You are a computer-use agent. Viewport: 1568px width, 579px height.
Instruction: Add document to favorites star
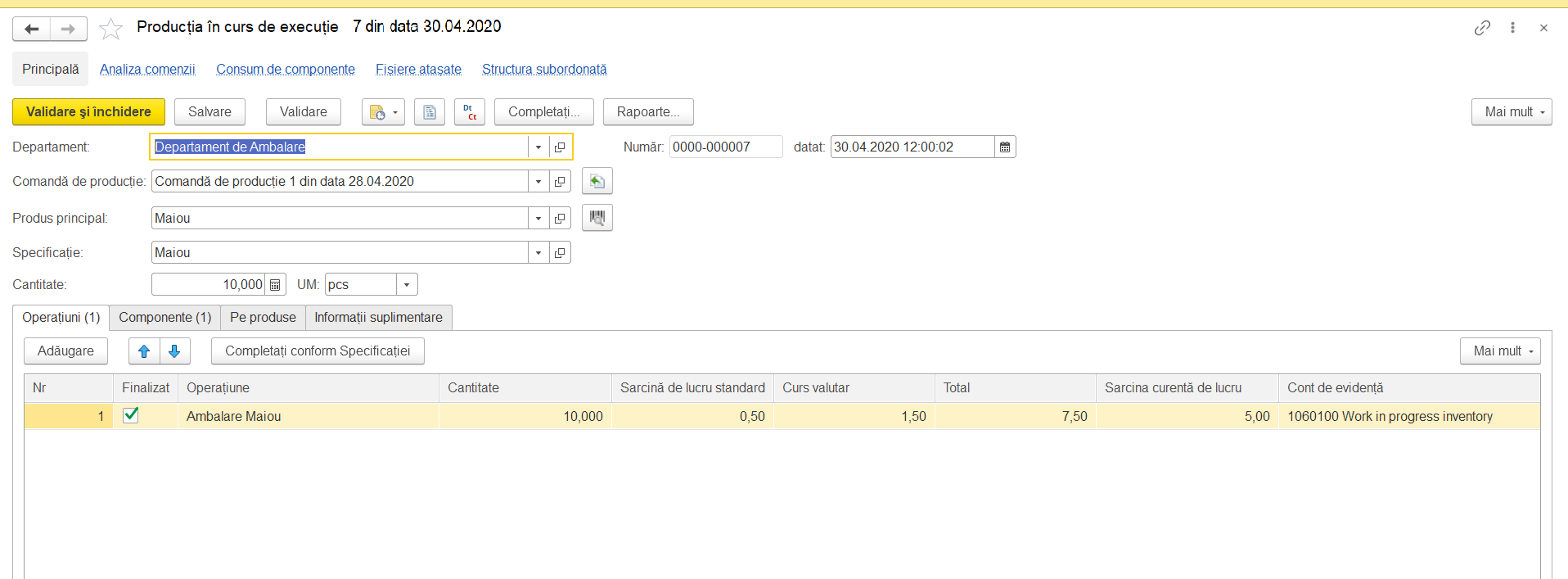click(x=110, y=29)
